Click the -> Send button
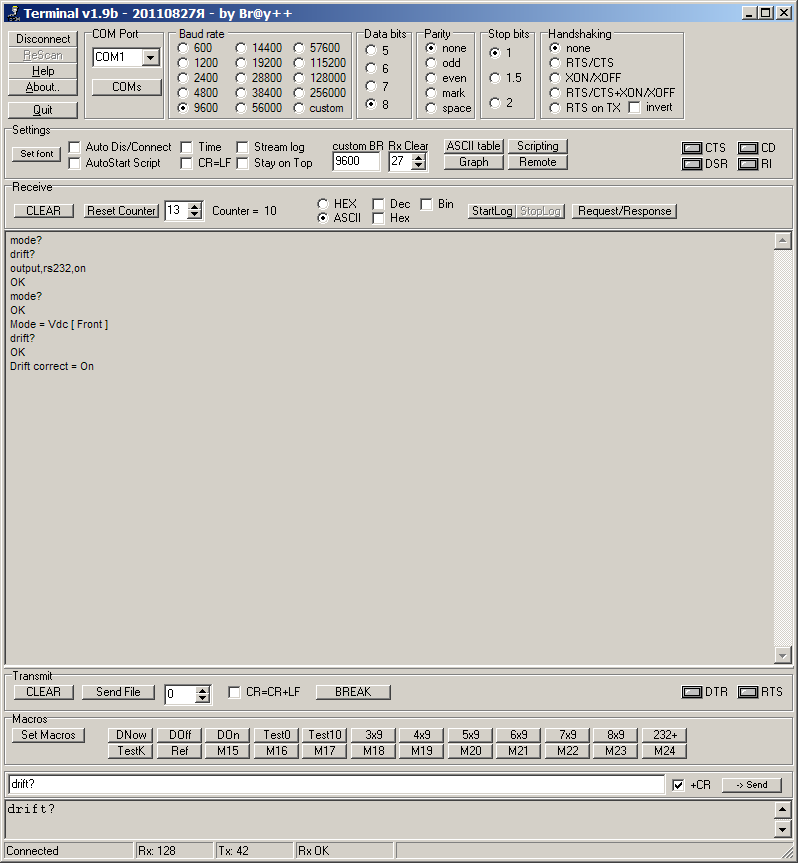 pyautogui.click(x=751, y=785)
